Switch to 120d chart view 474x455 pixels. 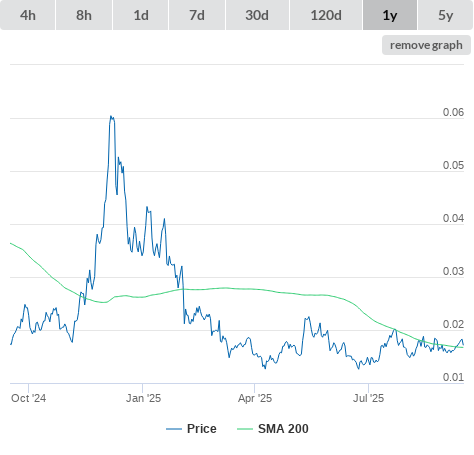[x=326, y=15]
